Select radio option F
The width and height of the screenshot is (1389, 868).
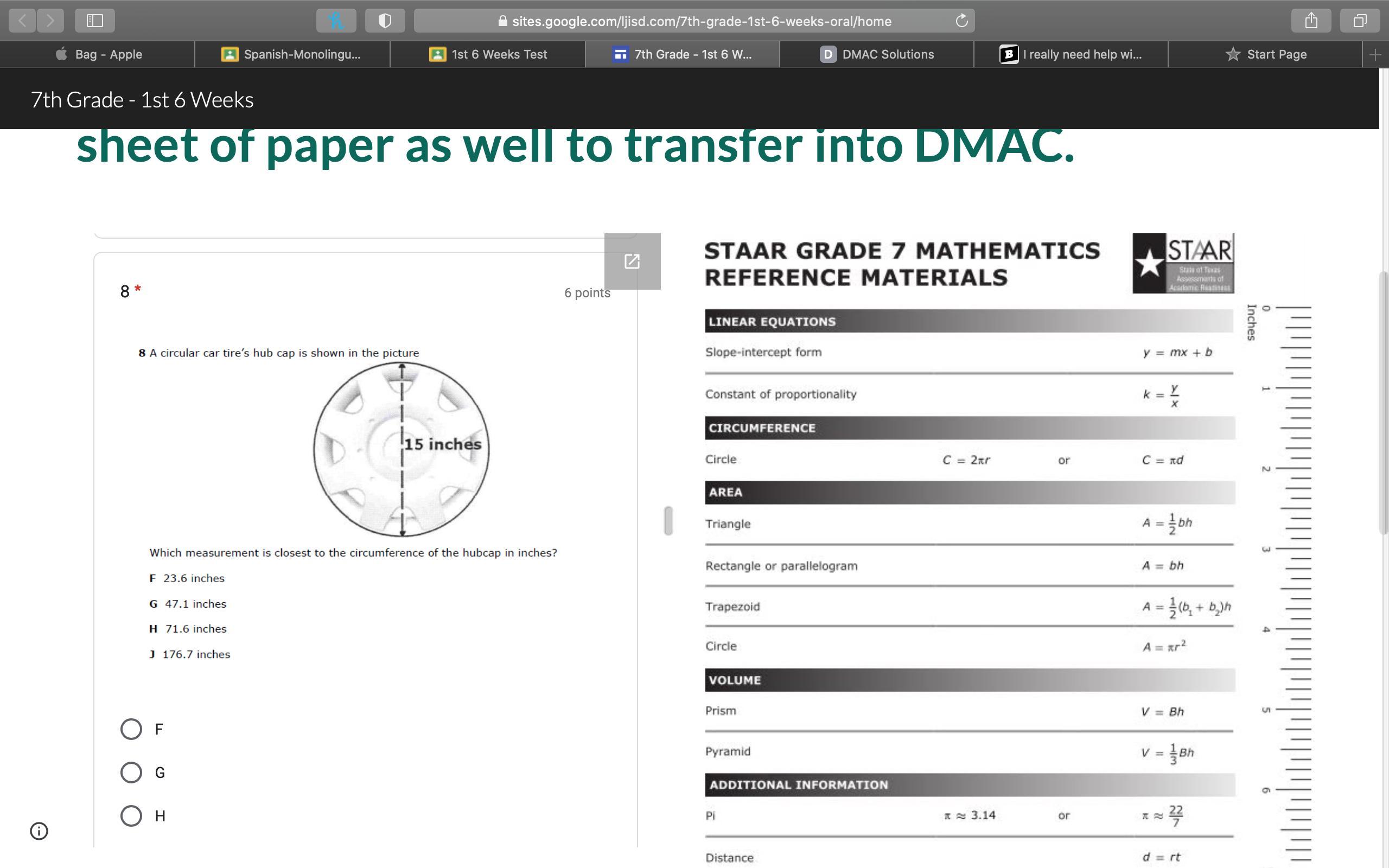131,729
